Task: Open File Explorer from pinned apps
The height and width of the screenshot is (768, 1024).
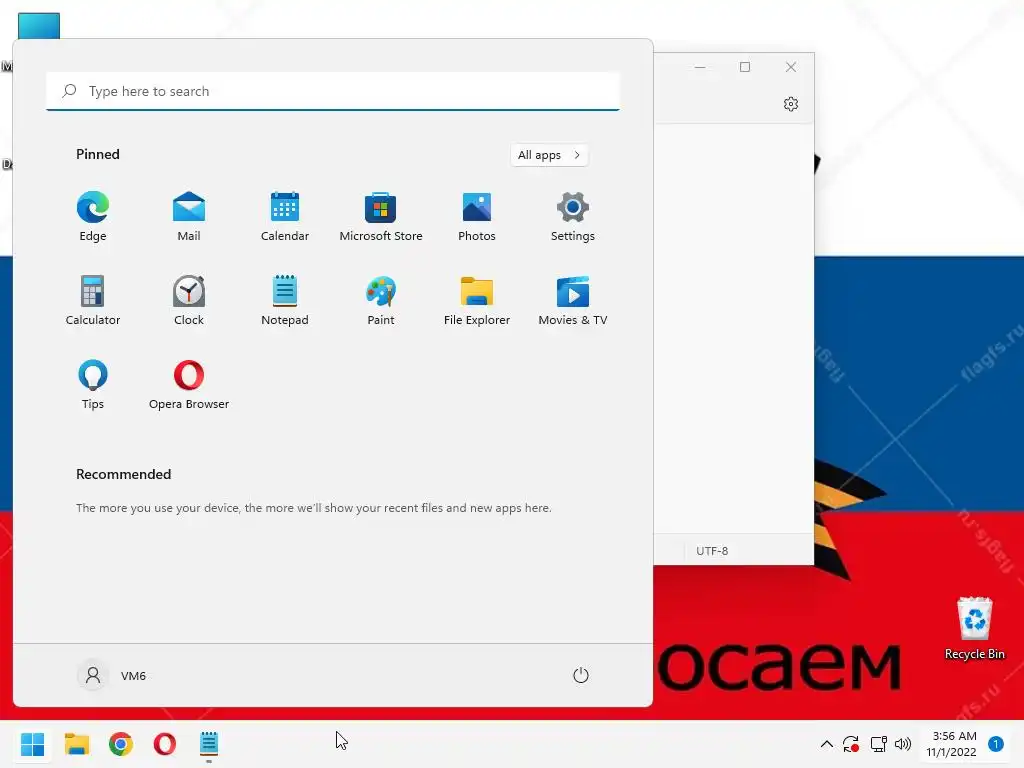Action: coord(477,300)
